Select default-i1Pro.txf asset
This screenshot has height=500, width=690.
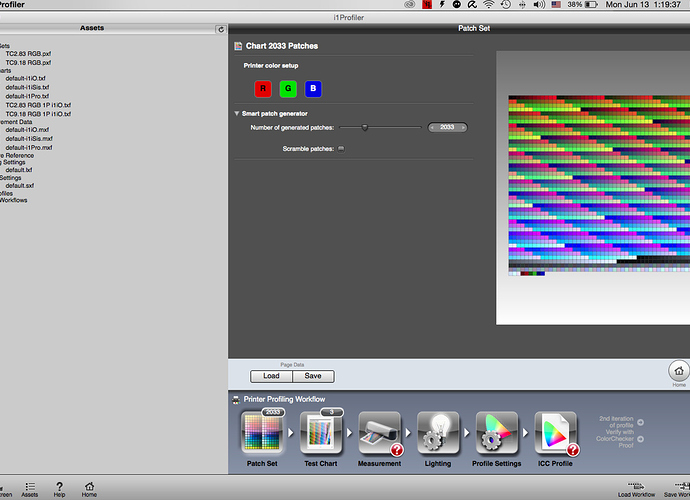pos(27,96)
